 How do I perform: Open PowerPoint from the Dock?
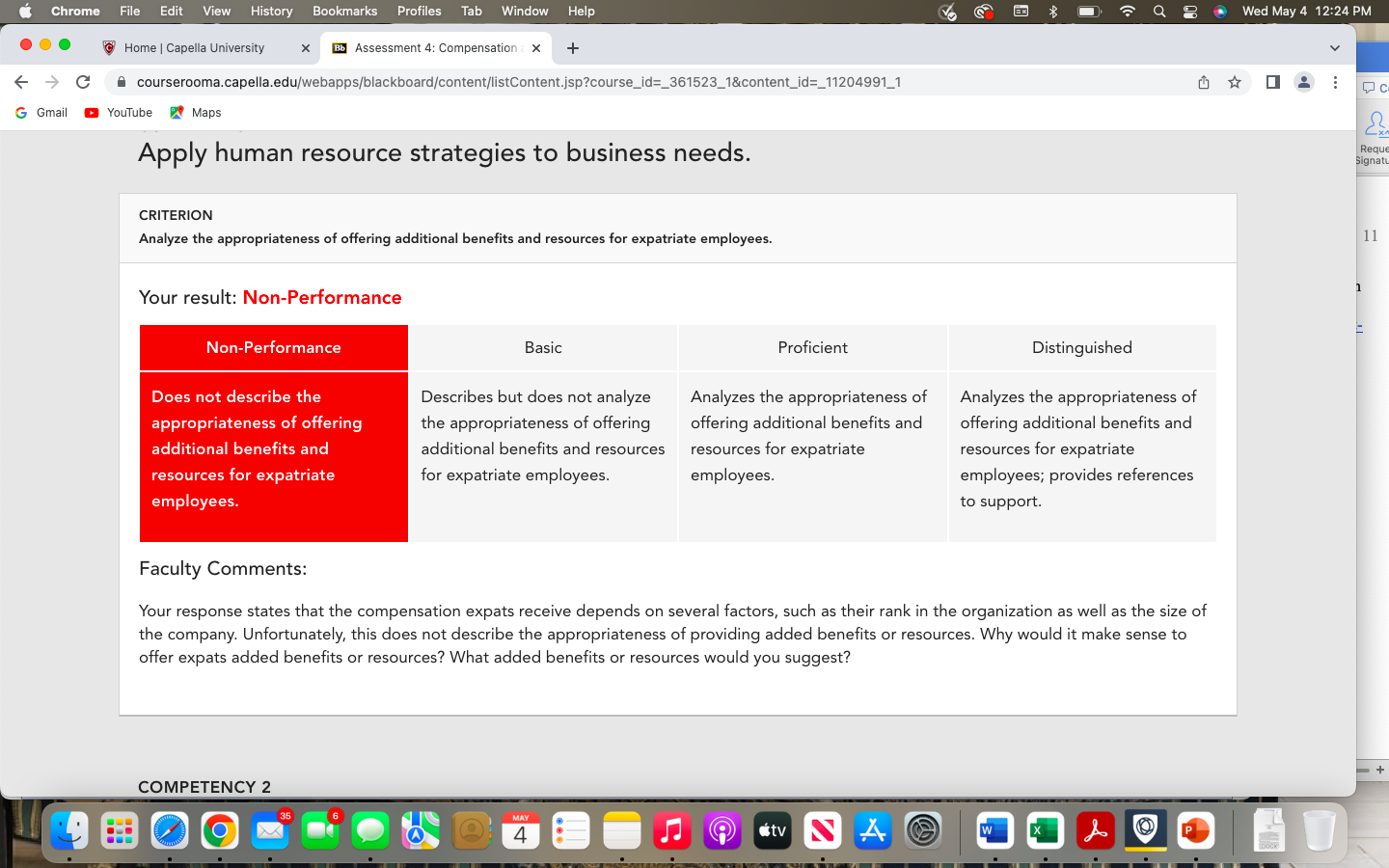1196,830
